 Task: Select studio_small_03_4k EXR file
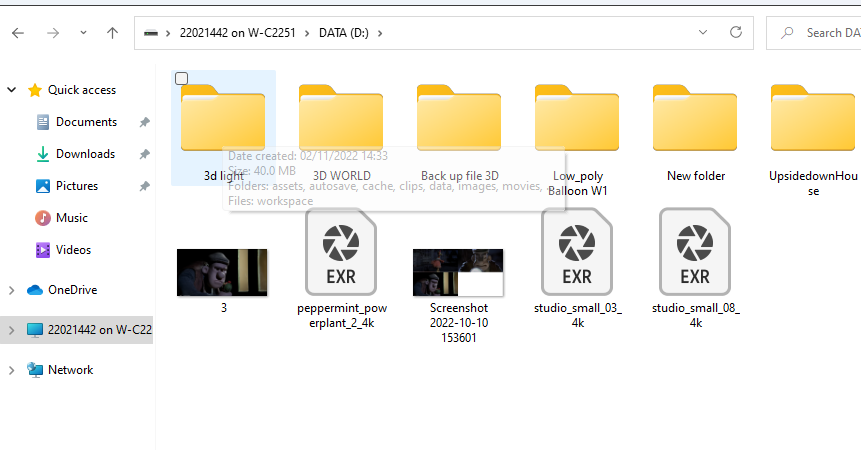point(577,252)
